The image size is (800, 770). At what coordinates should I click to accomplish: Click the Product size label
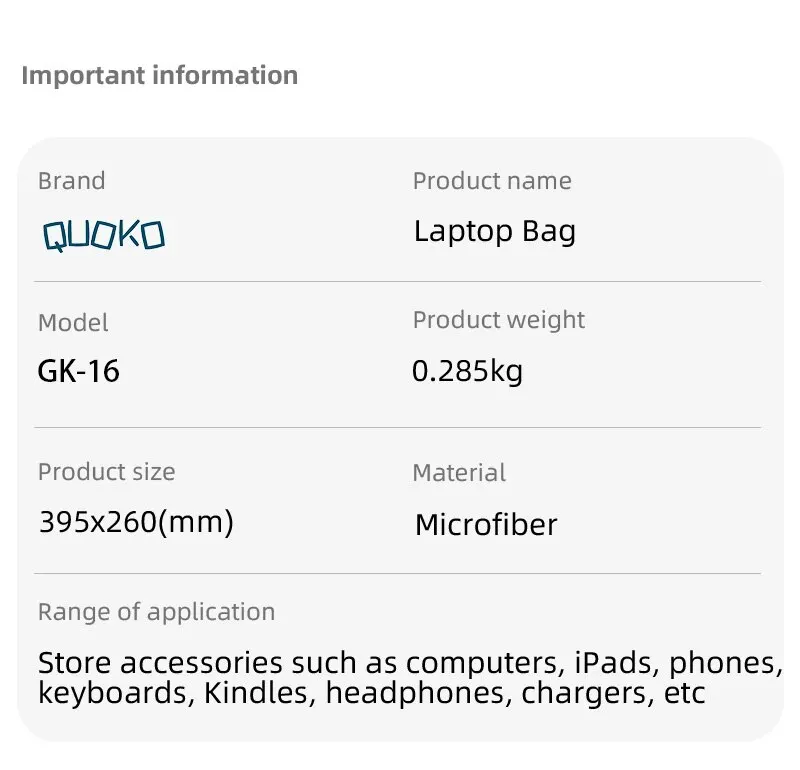(x=106, y=472)
